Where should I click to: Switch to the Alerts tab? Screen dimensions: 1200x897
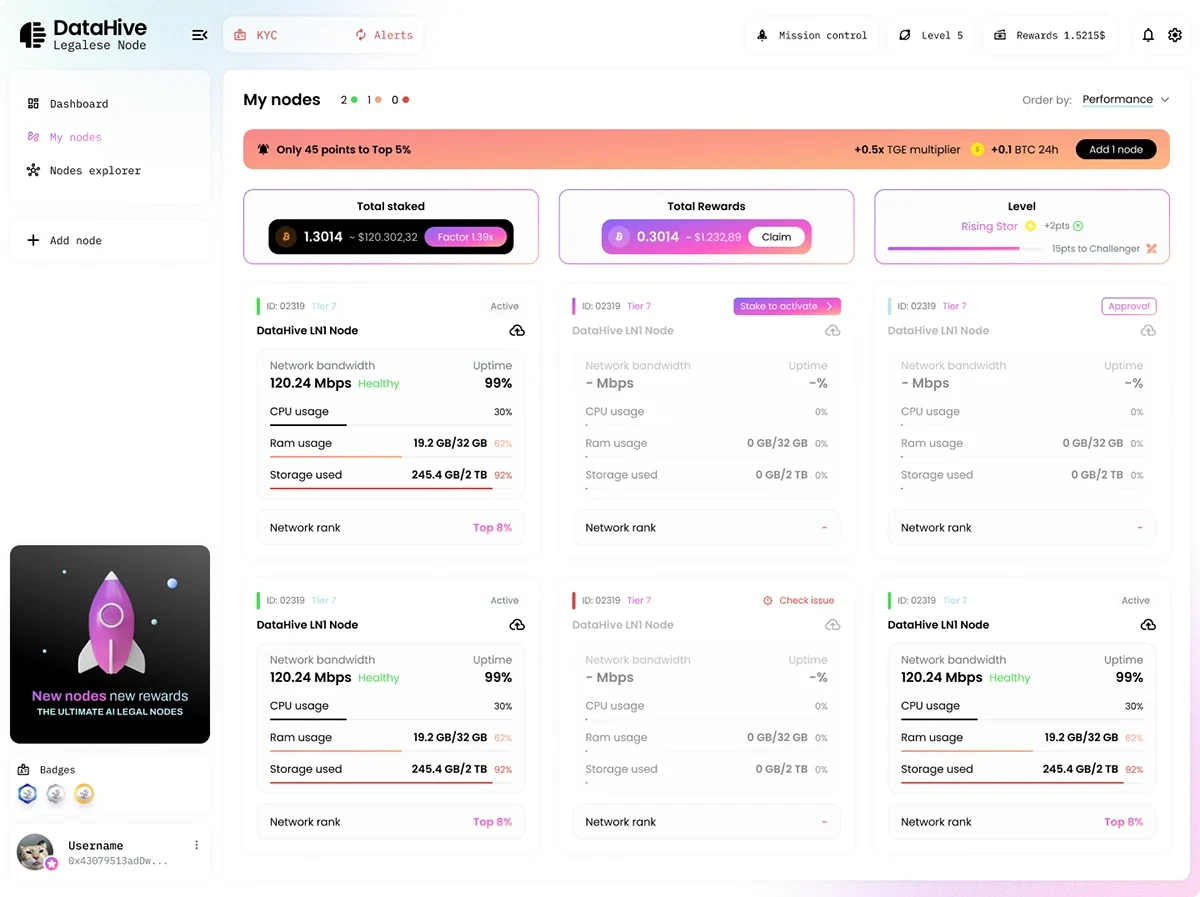[384, 35]
